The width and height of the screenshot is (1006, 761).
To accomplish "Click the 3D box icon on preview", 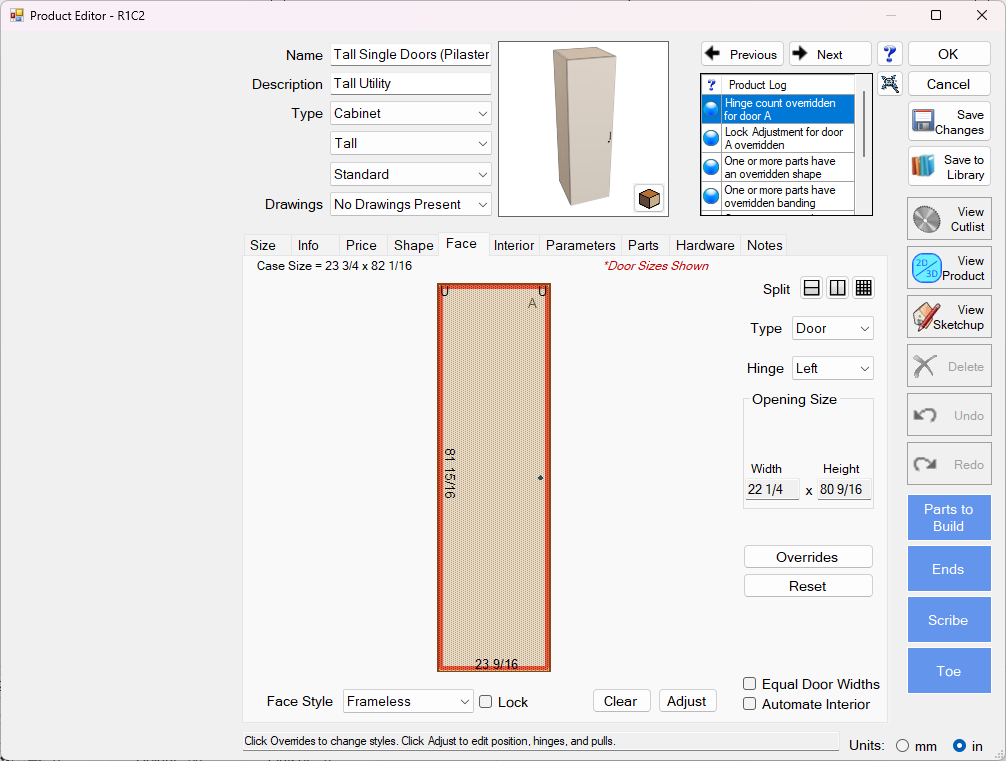I will pyautogui.click(x=649, y=198).
